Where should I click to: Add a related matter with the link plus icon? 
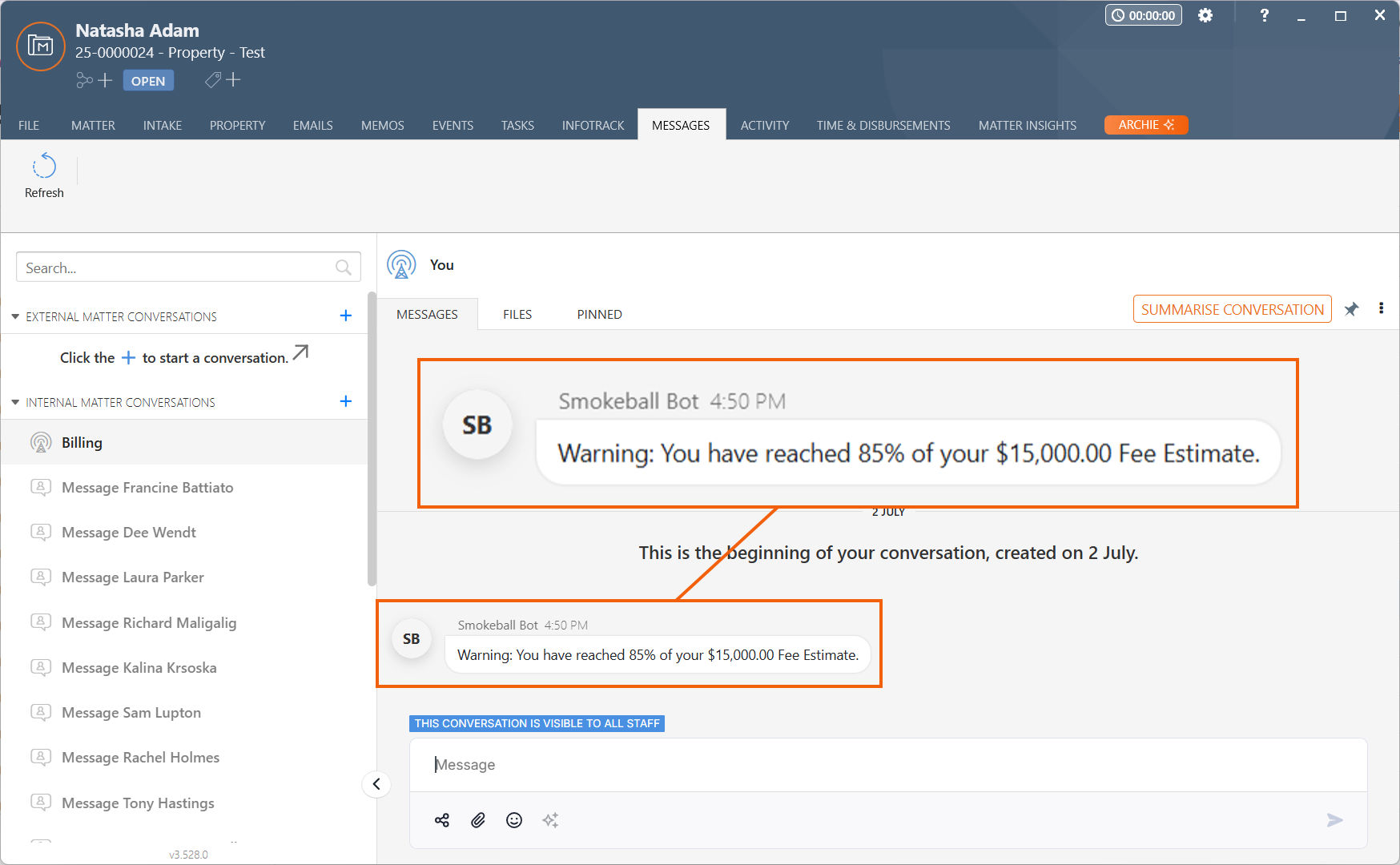(x=95, y=80)
